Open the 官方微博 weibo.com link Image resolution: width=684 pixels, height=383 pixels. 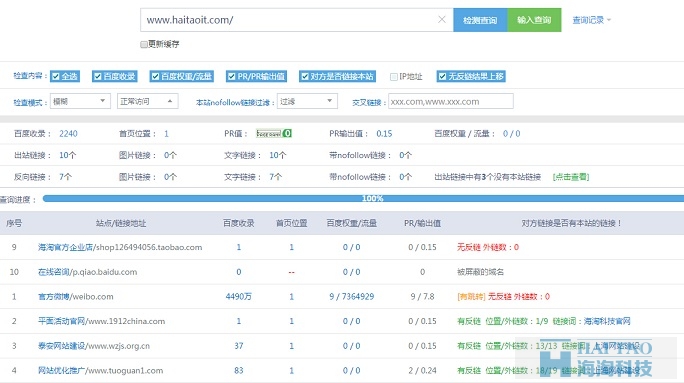[76, 297]
